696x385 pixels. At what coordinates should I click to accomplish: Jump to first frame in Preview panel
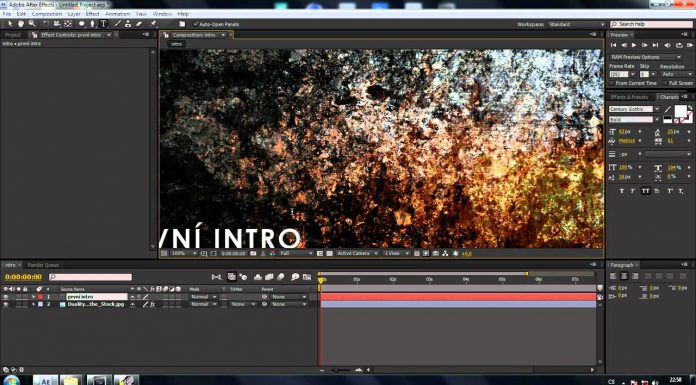[x=613, y=45]
